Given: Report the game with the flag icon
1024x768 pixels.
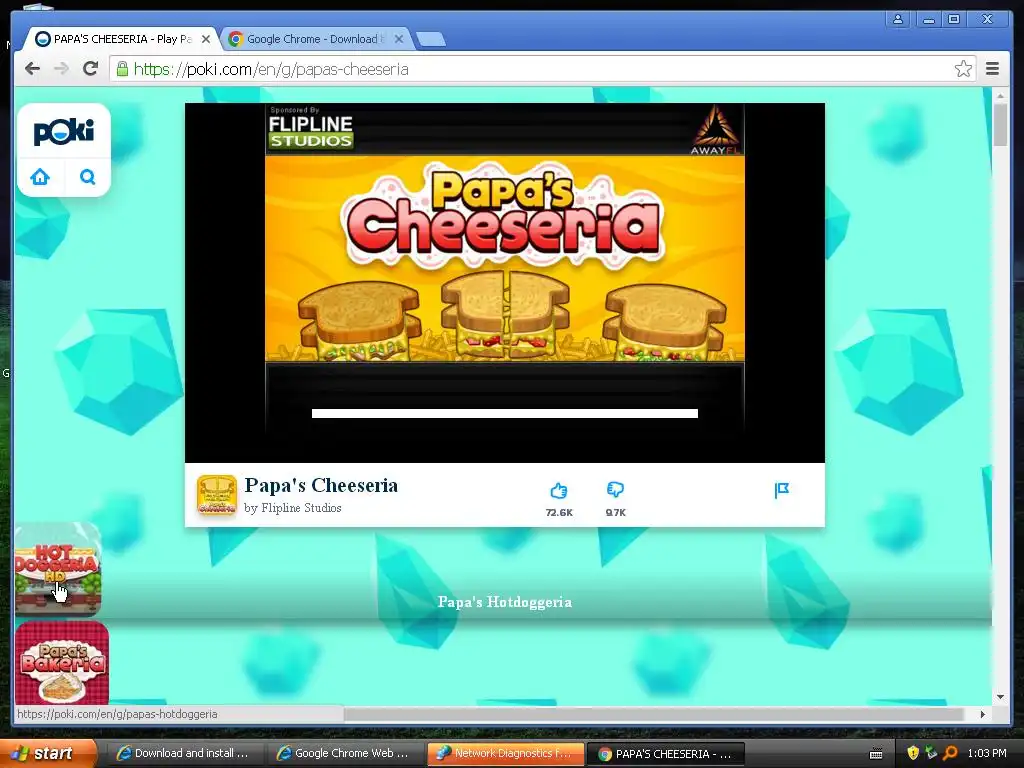Looking at the screenshot, I should pos(782,490).
